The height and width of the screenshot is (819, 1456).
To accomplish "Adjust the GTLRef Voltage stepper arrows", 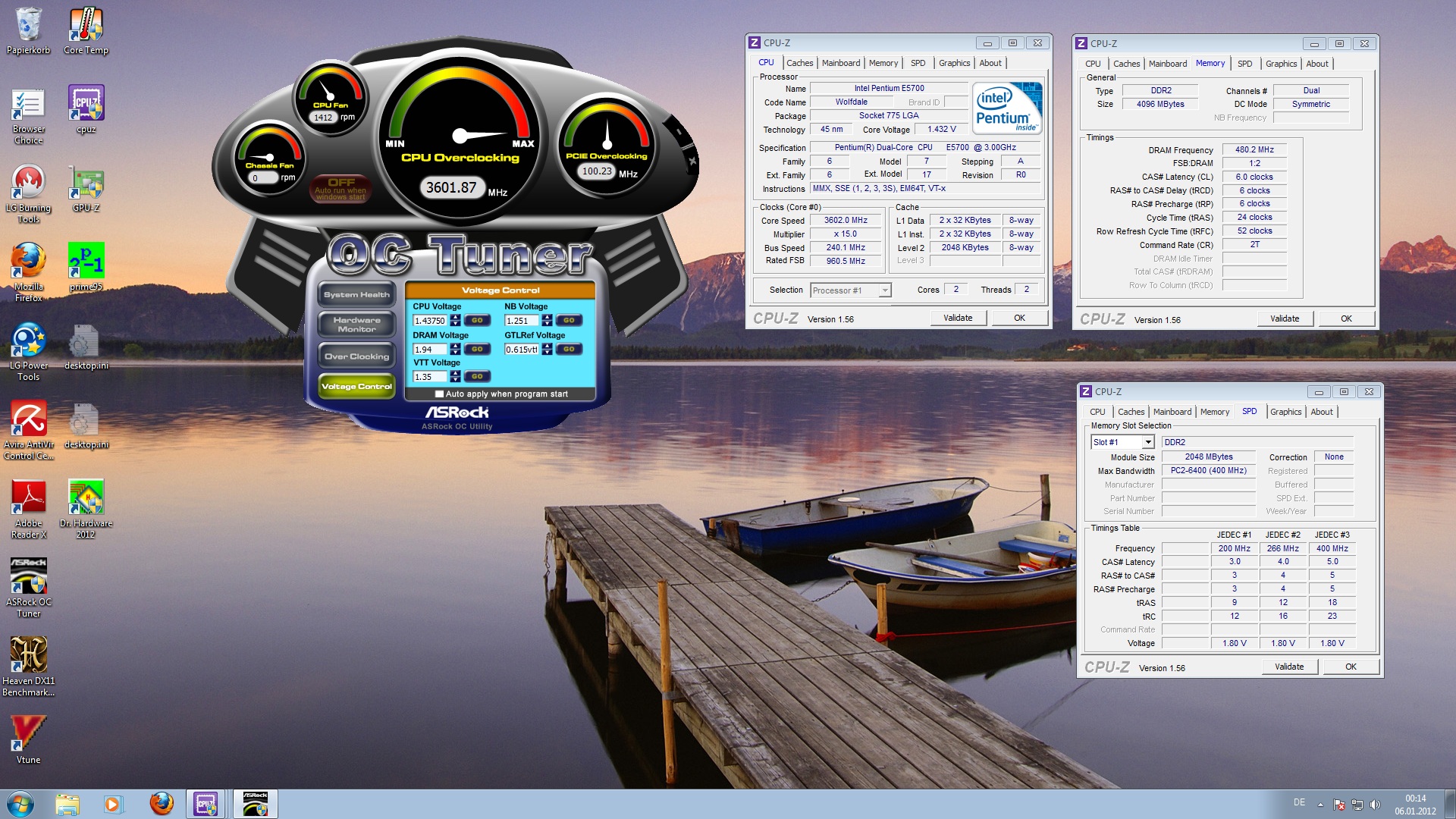I will click(547, 350).
